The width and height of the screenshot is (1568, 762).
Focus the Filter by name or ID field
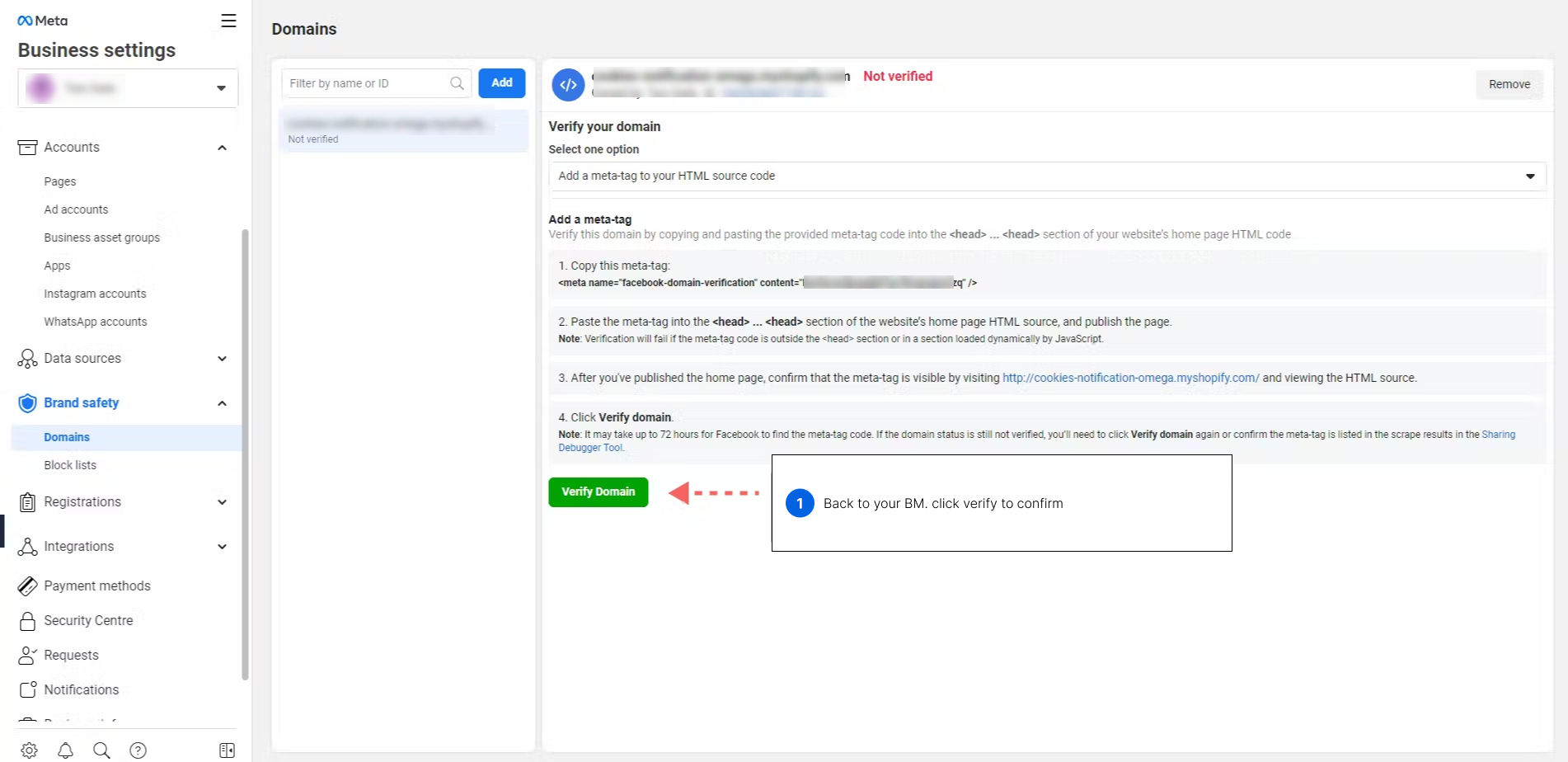pos(376,83)
